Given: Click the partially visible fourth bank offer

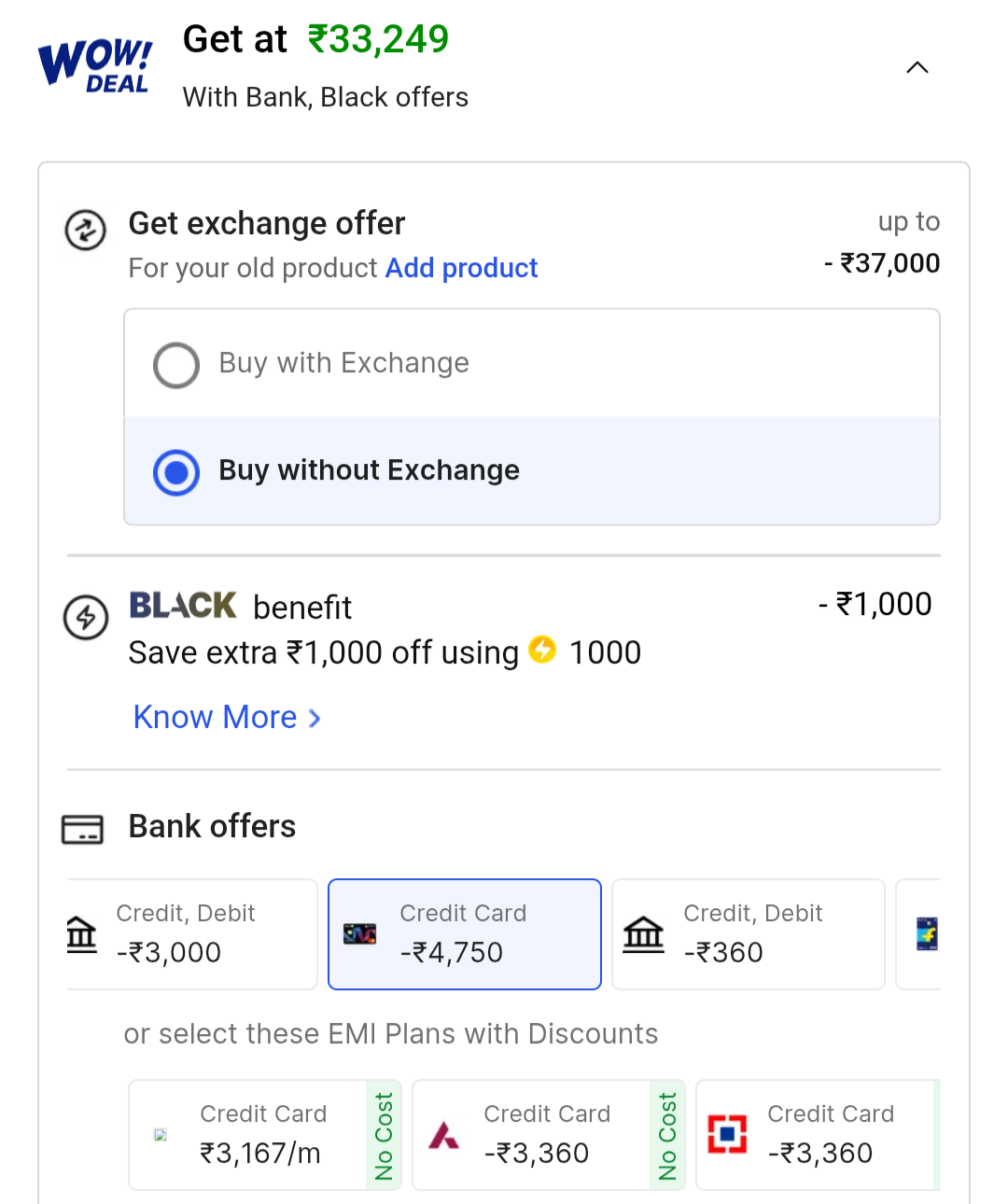Looking at the screenshot, I should pos(924,933).
